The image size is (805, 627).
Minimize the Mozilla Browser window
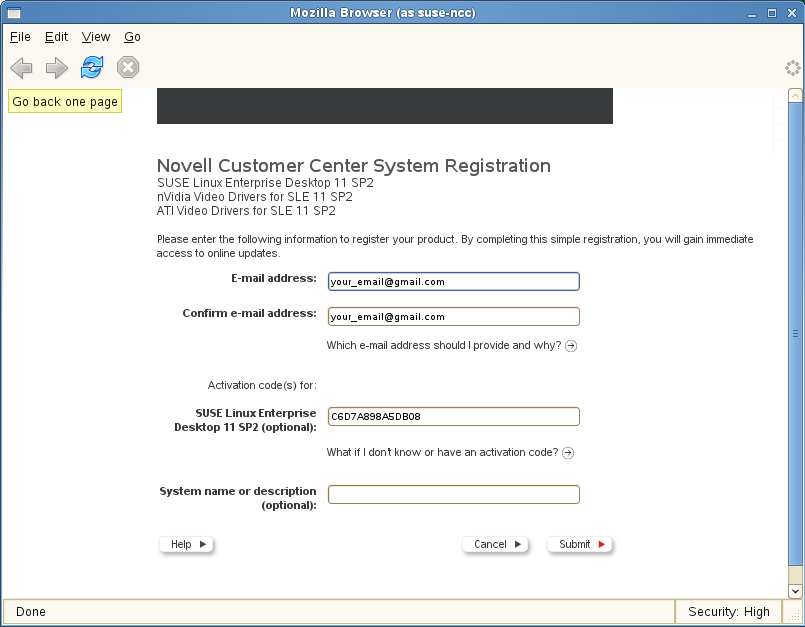click(752, 13)
